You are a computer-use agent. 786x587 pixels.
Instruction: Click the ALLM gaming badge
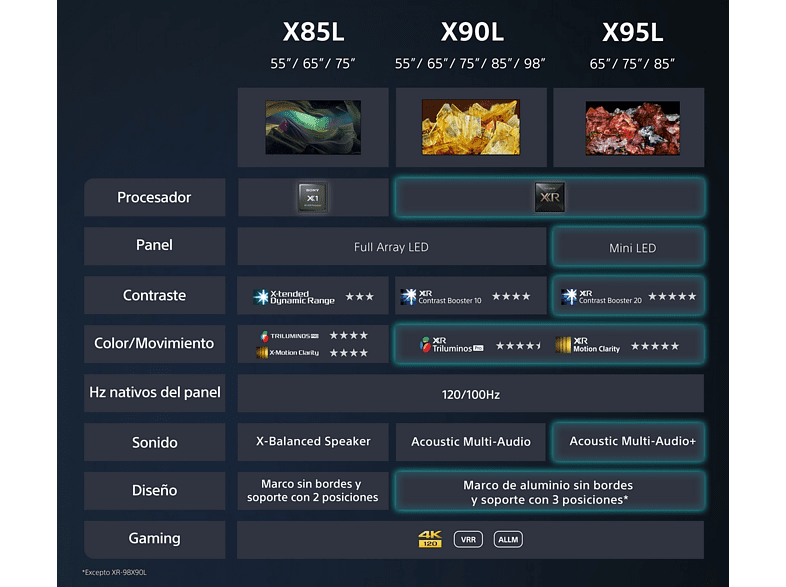tap(508, 539)
